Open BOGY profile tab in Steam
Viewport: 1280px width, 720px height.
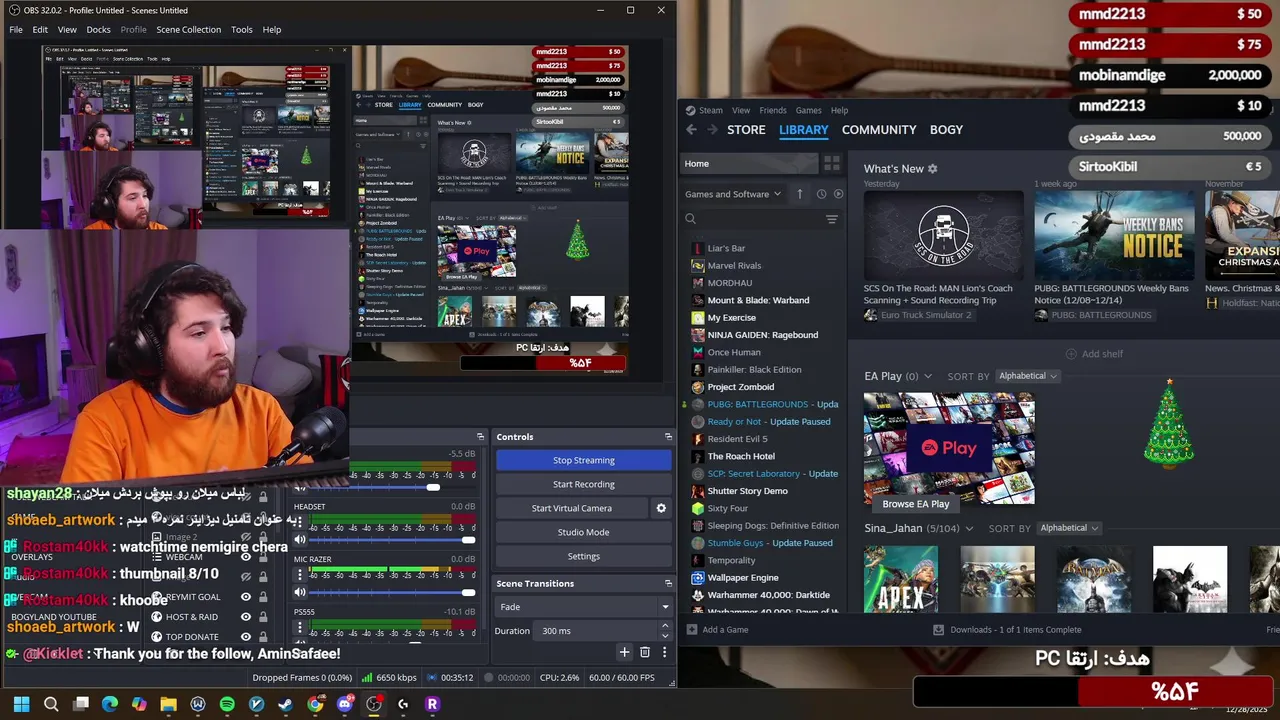946,130
